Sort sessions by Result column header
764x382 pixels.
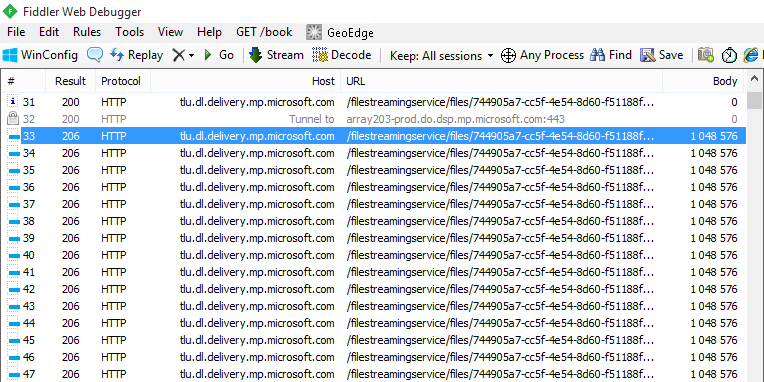tap(71, 81)
